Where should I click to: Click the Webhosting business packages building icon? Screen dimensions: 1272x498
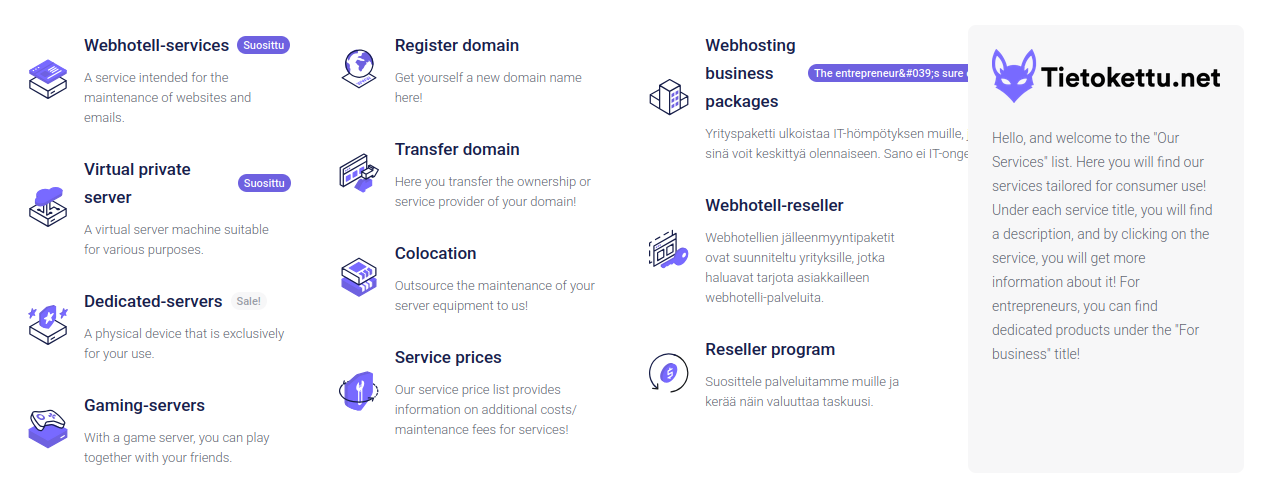pos(668,96)
